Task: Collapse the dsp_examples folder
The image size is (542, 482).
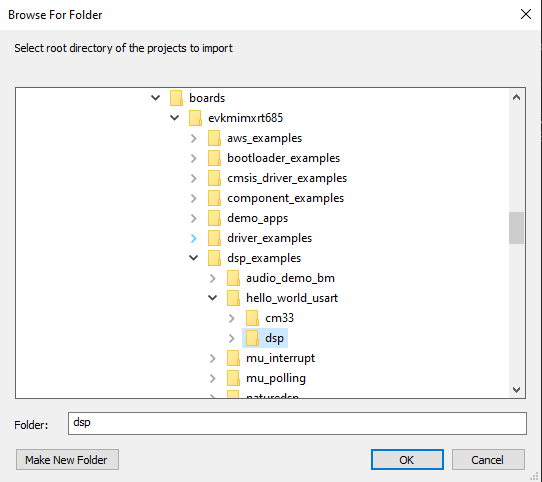Action: coord(194,258)
